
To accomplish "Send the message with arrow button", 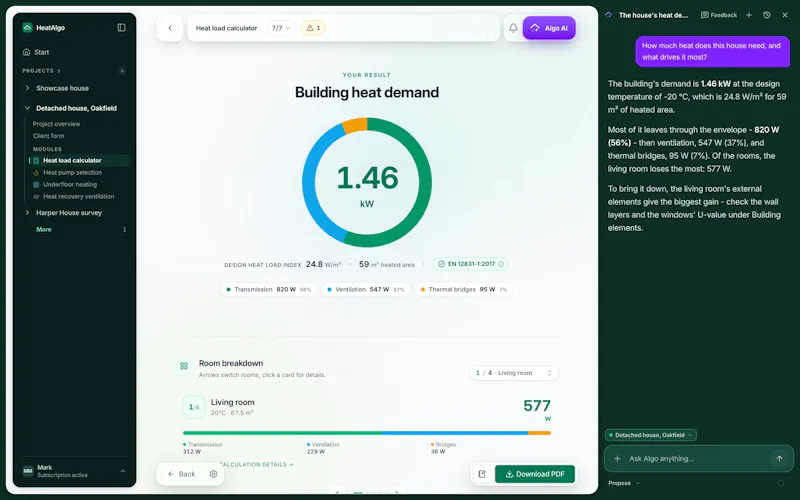I will (780, 459).
